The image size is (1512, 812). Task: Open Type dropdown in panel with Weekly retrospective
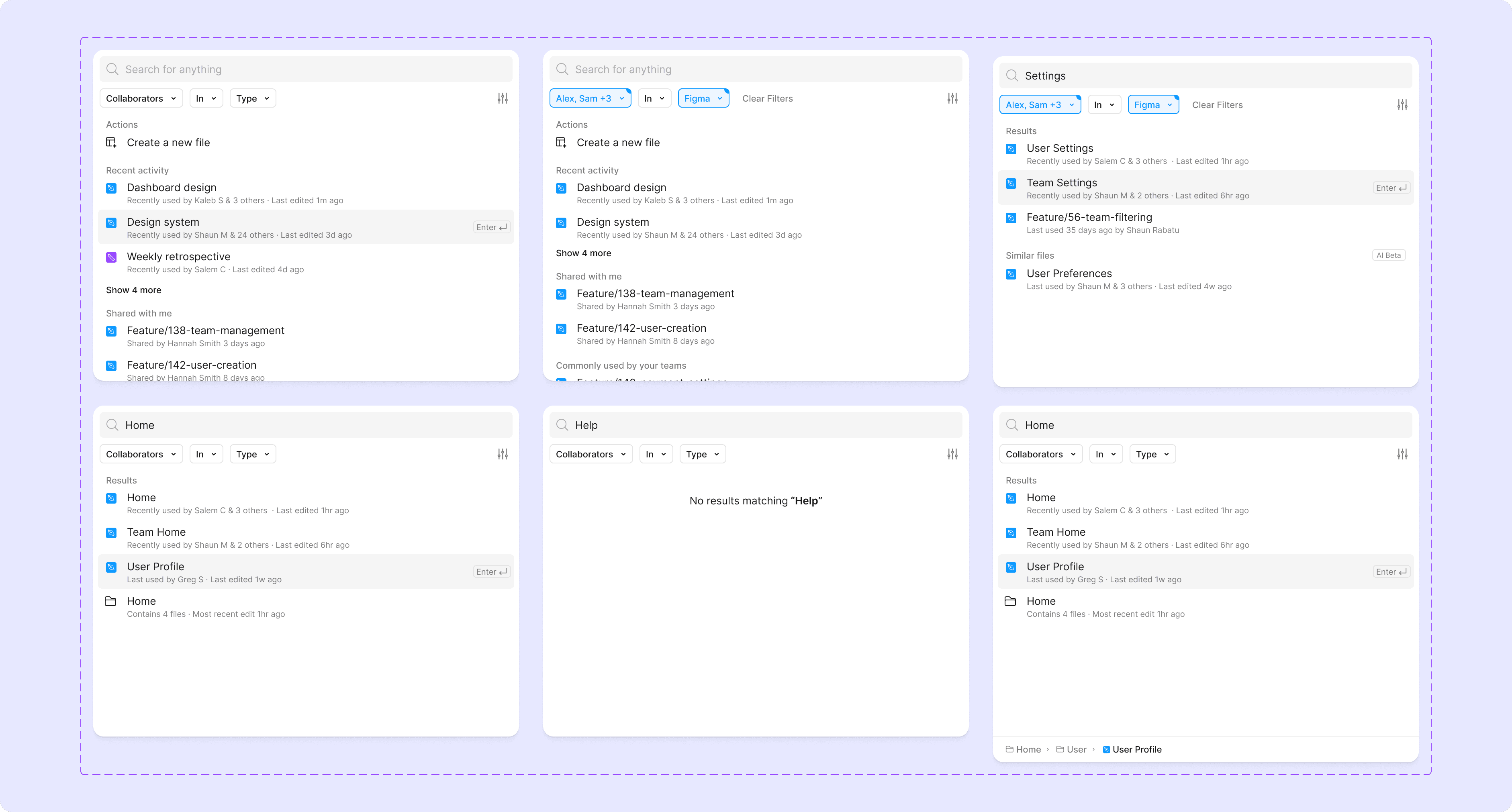tap(252, 98)
